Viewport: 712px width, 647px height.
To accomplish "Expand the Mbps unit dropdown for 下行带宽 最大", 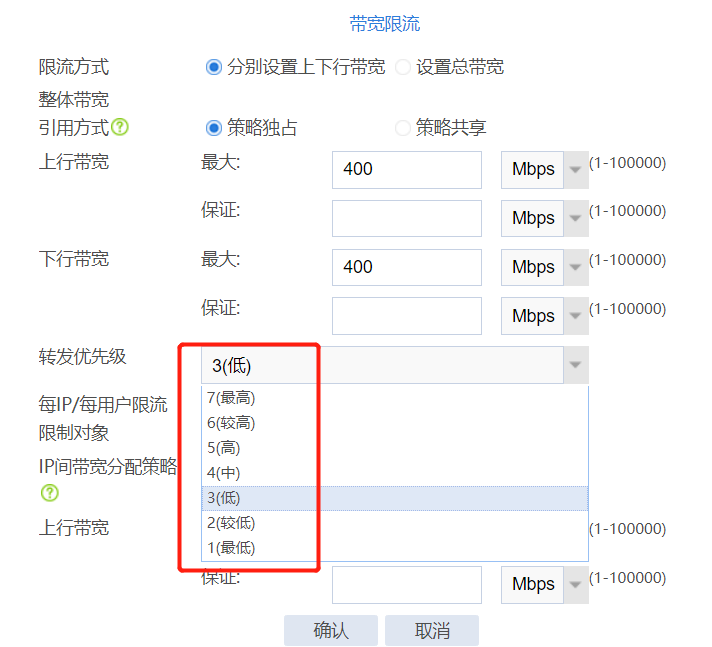I will coord(544,267).
